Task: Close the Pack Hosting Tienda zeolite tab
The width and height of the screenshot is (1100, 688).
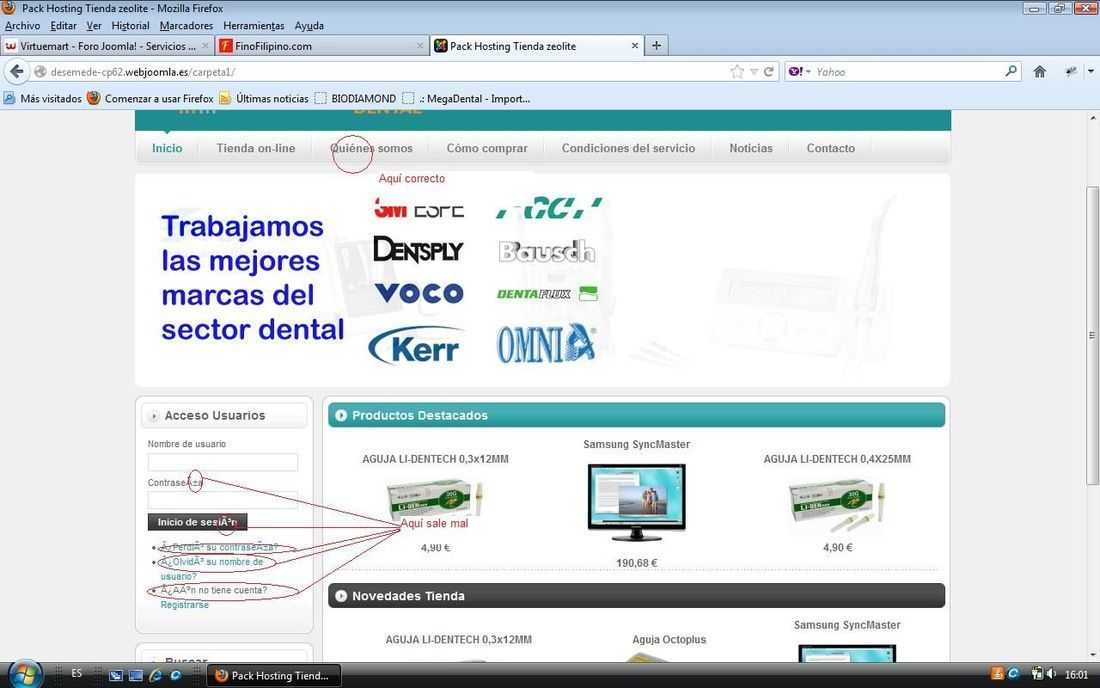Action: [x=635, y=46]
